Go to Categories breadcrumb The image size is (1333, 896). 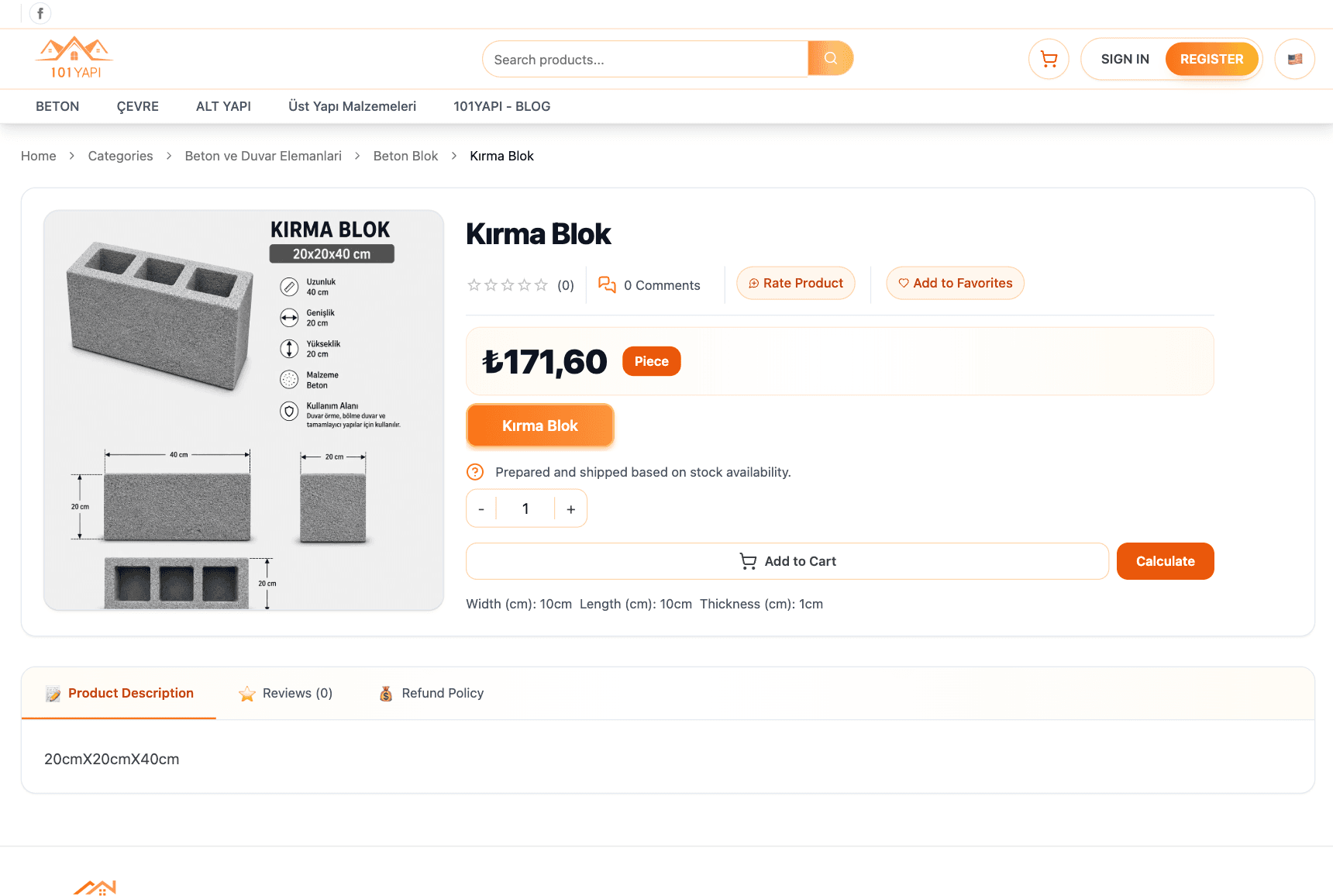(120, 156)
